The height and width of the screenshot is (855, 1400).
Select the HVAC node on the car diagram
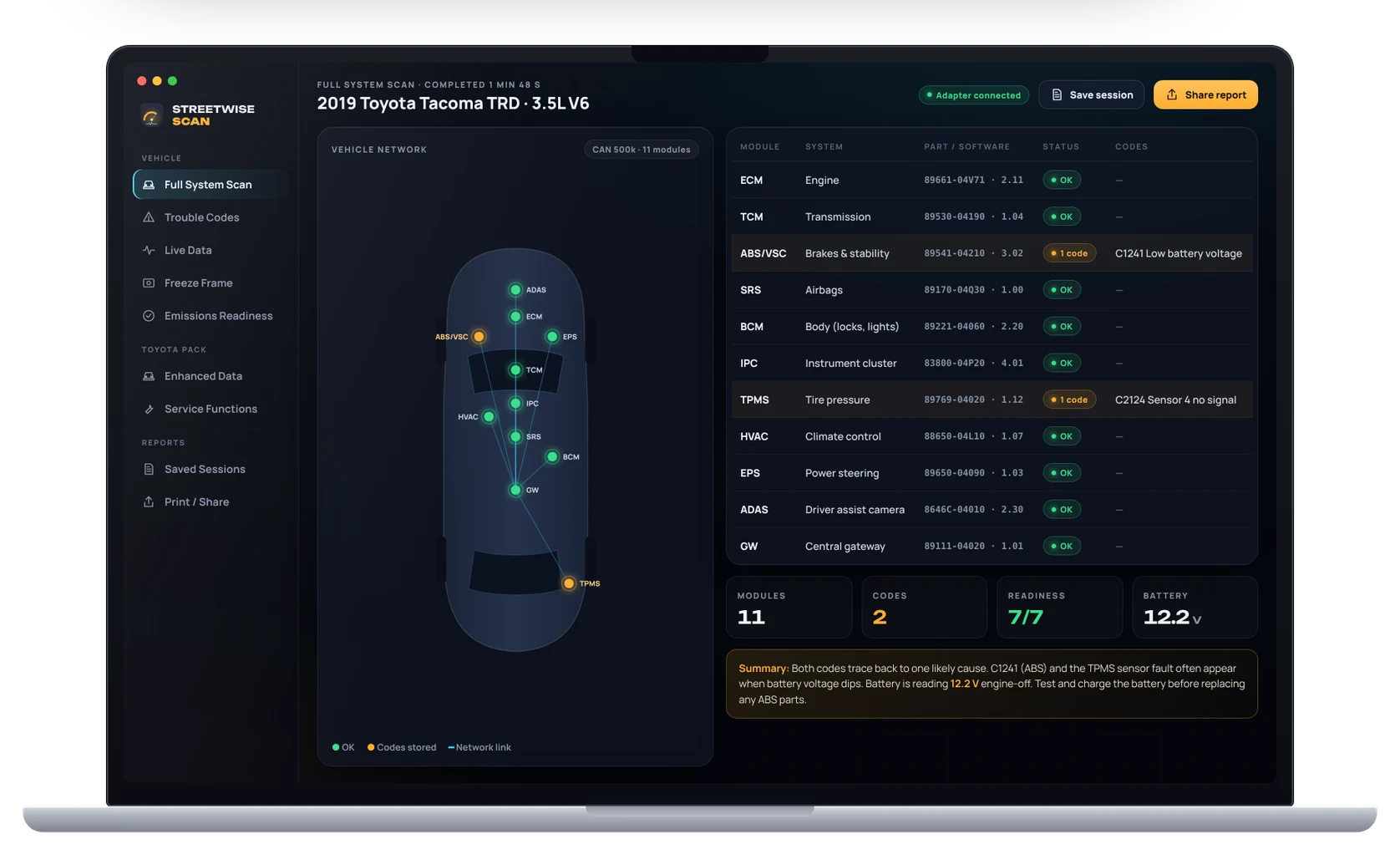[x=489, y=416]
